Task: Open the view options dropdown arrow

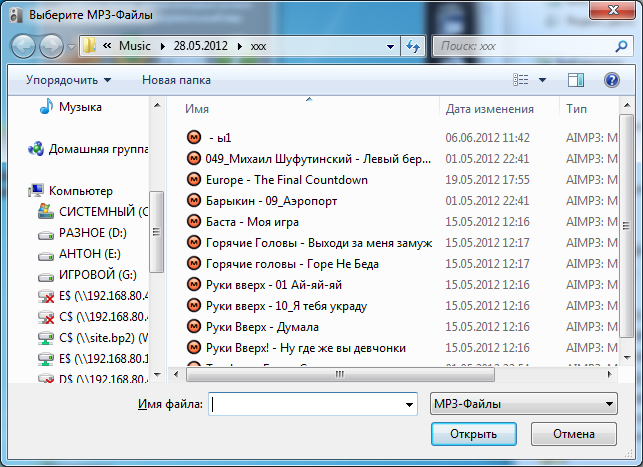Action: tap(542, 80)
